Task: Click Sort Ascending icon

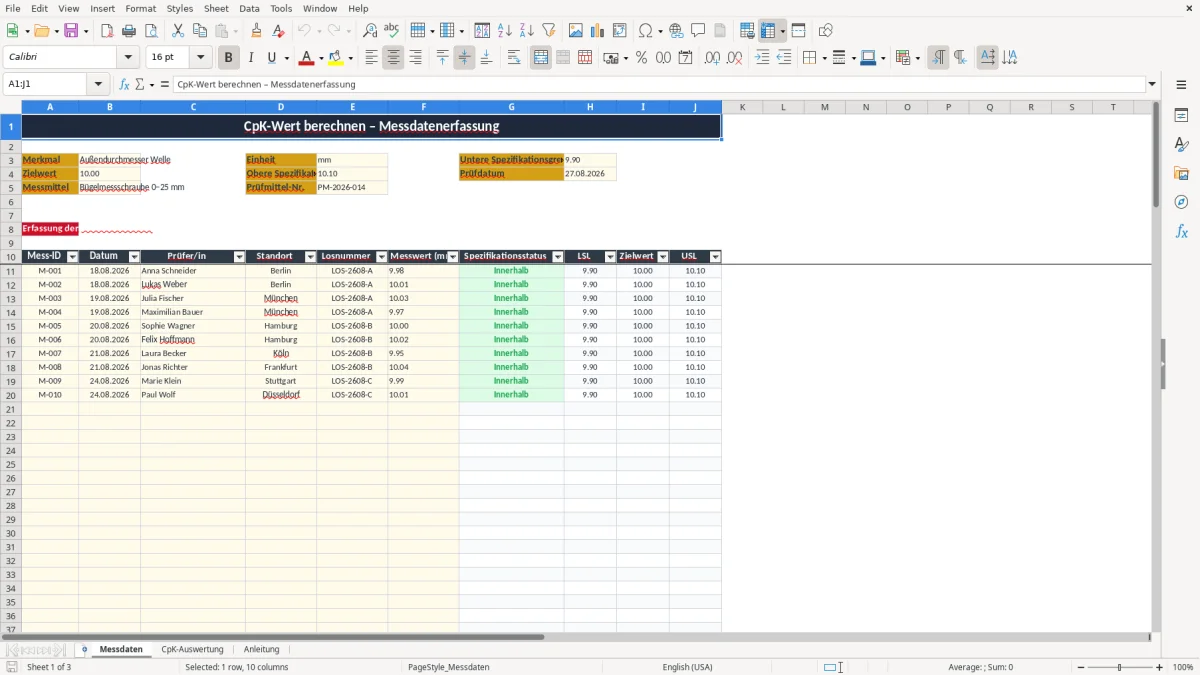Action: (505, 31)
